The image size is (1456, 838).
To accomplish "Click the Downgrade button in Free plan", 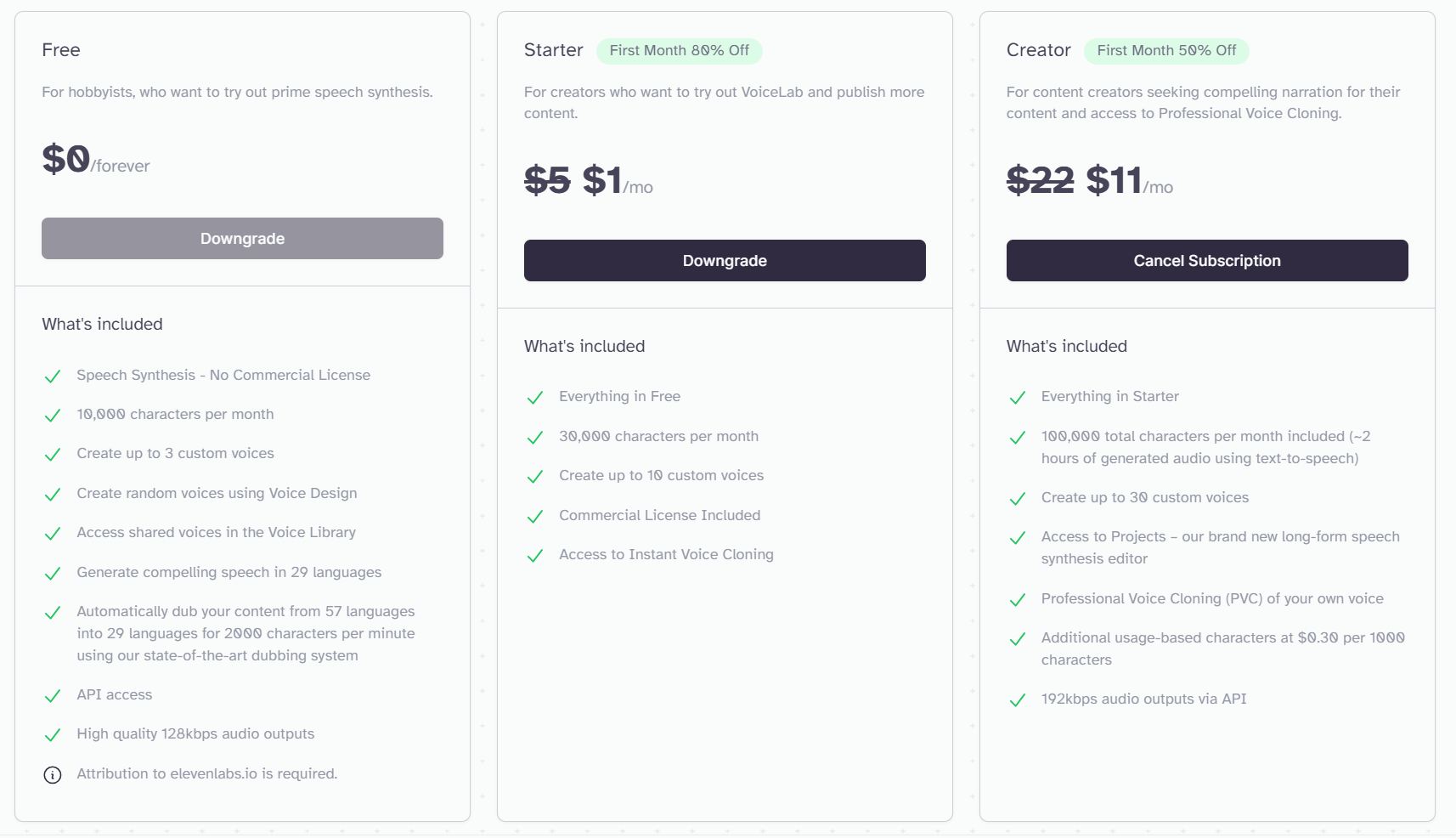I will point(242,239).
